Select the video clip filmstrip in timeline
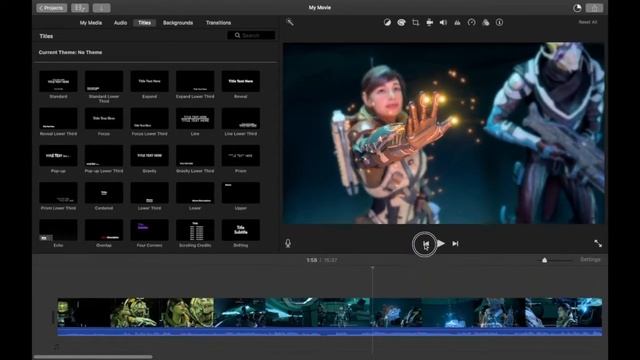 click(x=329, y=312)
